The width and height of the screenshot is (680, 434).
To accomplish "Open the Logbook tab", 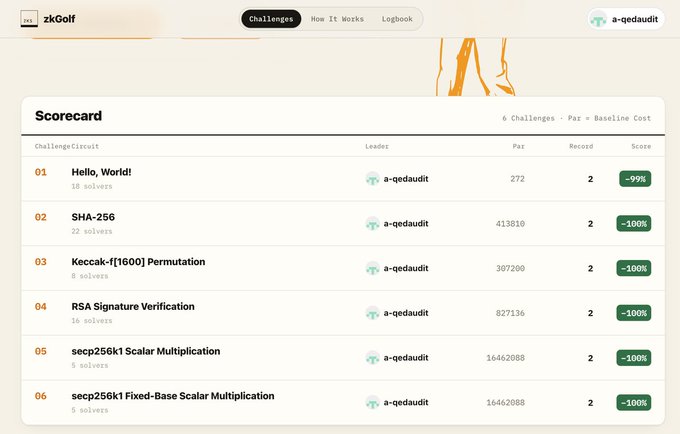I will [397, 19].
